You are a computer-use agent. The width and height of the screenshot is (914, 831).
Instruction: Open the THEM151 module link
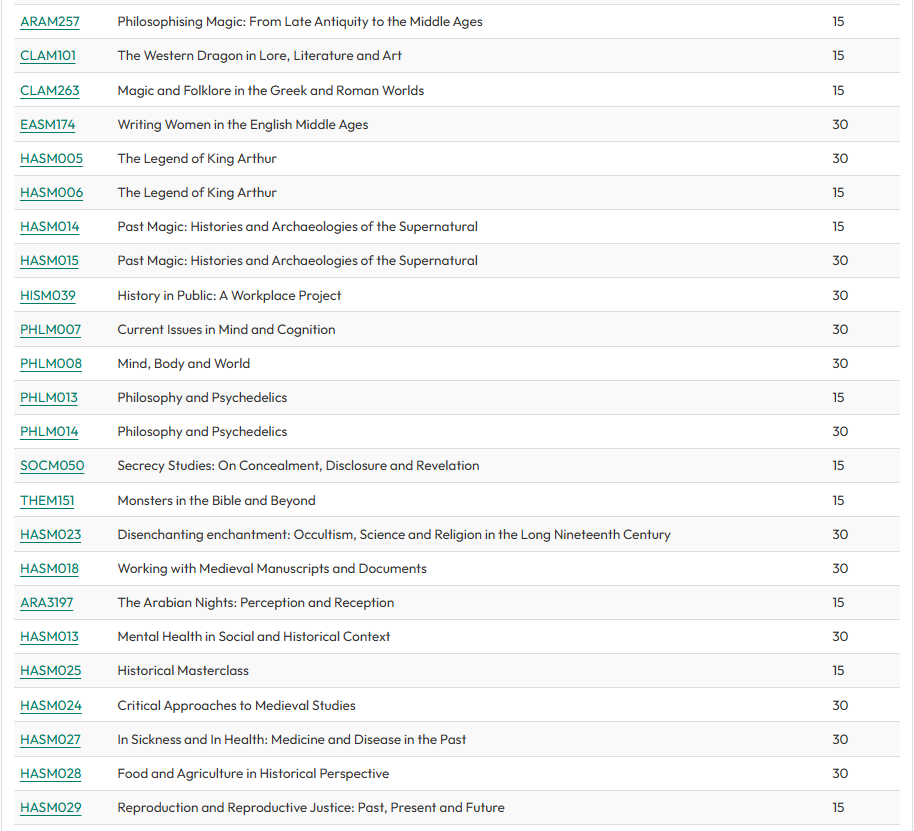tap(47, 501)
